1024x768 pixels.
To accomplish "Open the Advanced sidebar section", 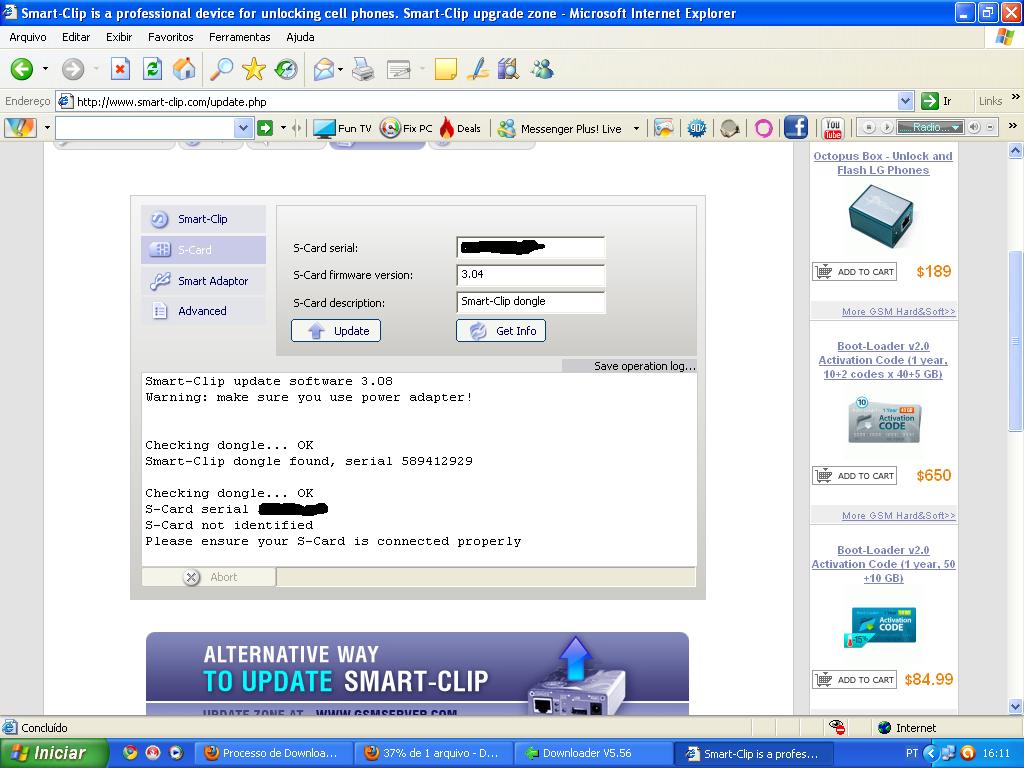I will (x=203, y=311).
